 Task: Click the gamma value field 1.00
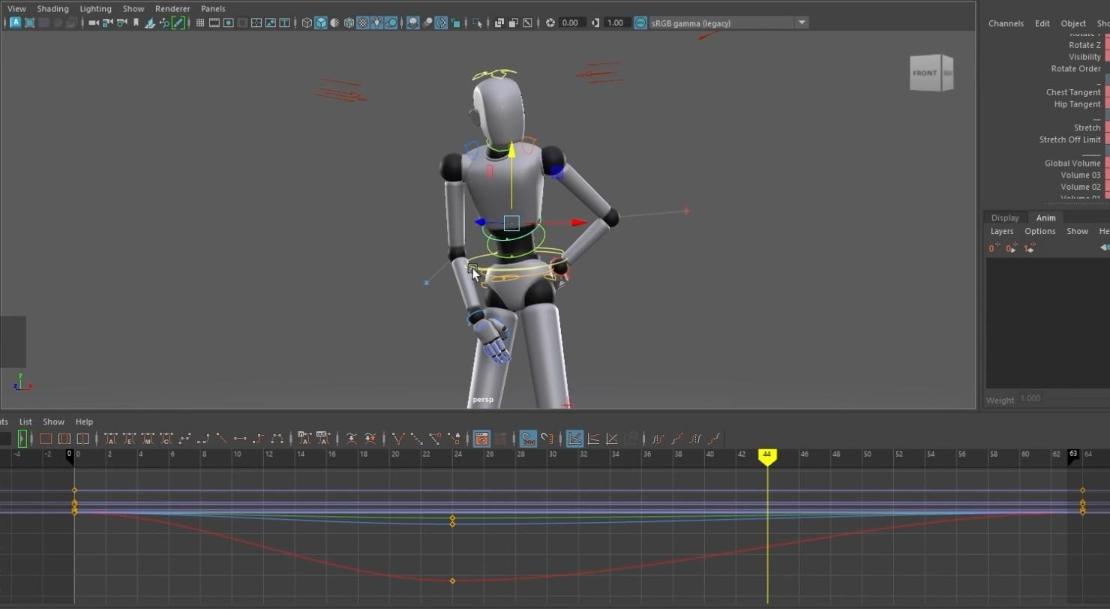coord(616,23)
